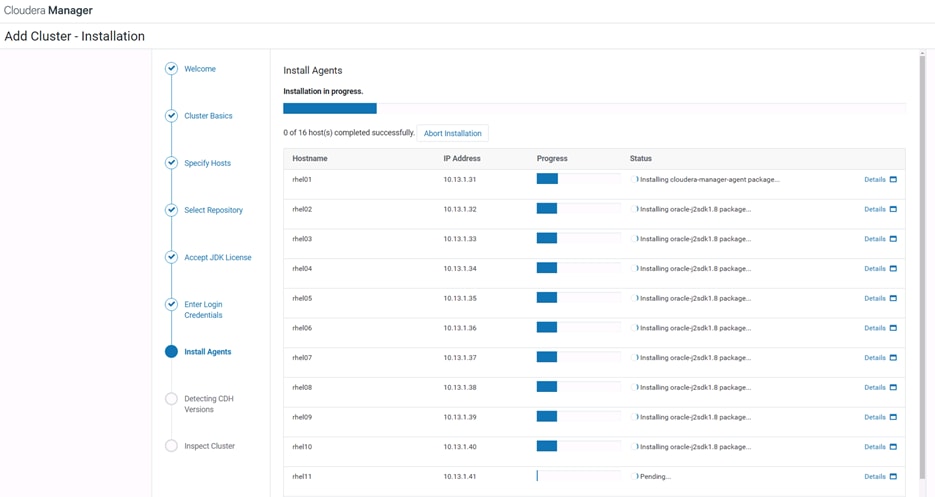935x497 pixels.
Task: Click hostname cell rhel09
Action: click(x=302, y=417)
